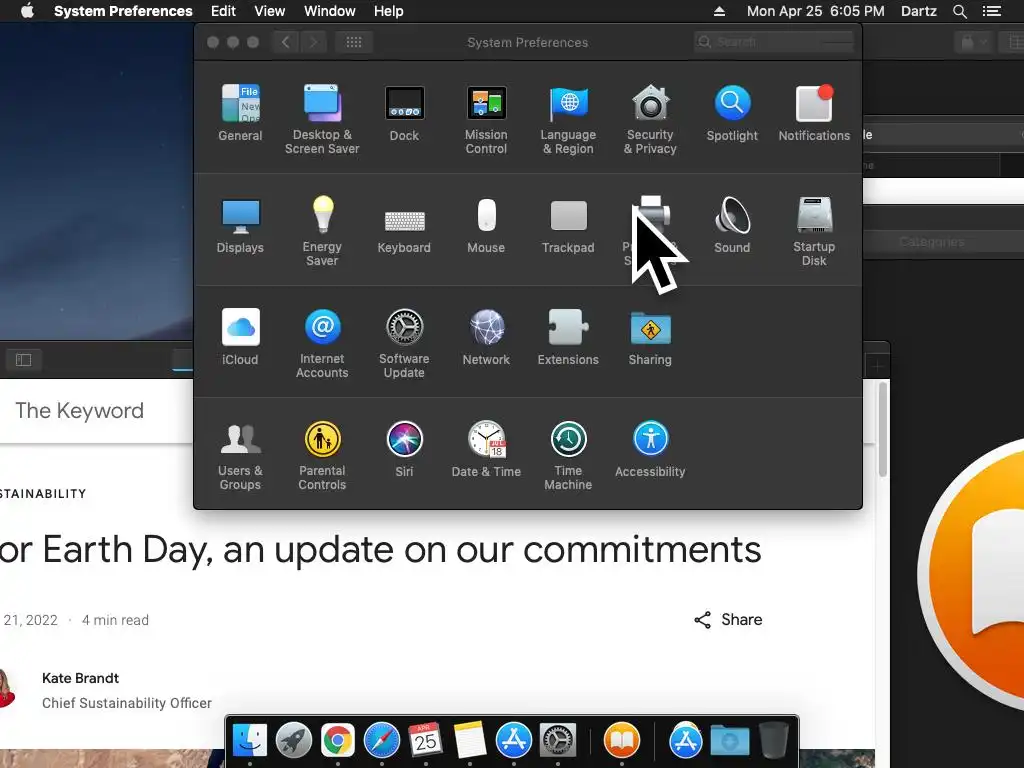Screen dimensions: 1024x768
Task: Open Parental Controls preferences
Action: tap(322, 455)
